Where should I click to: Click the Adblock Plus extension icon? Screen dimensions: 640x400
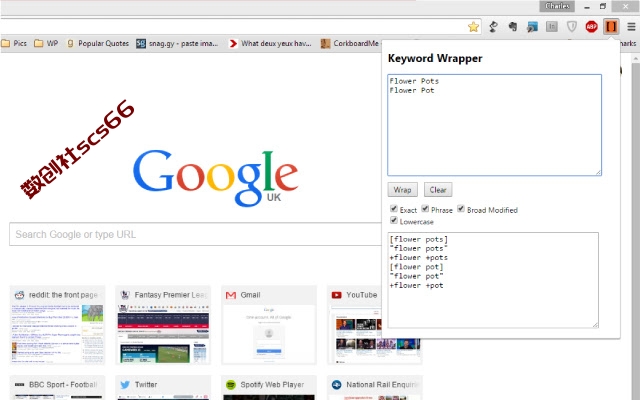point(591,27)
